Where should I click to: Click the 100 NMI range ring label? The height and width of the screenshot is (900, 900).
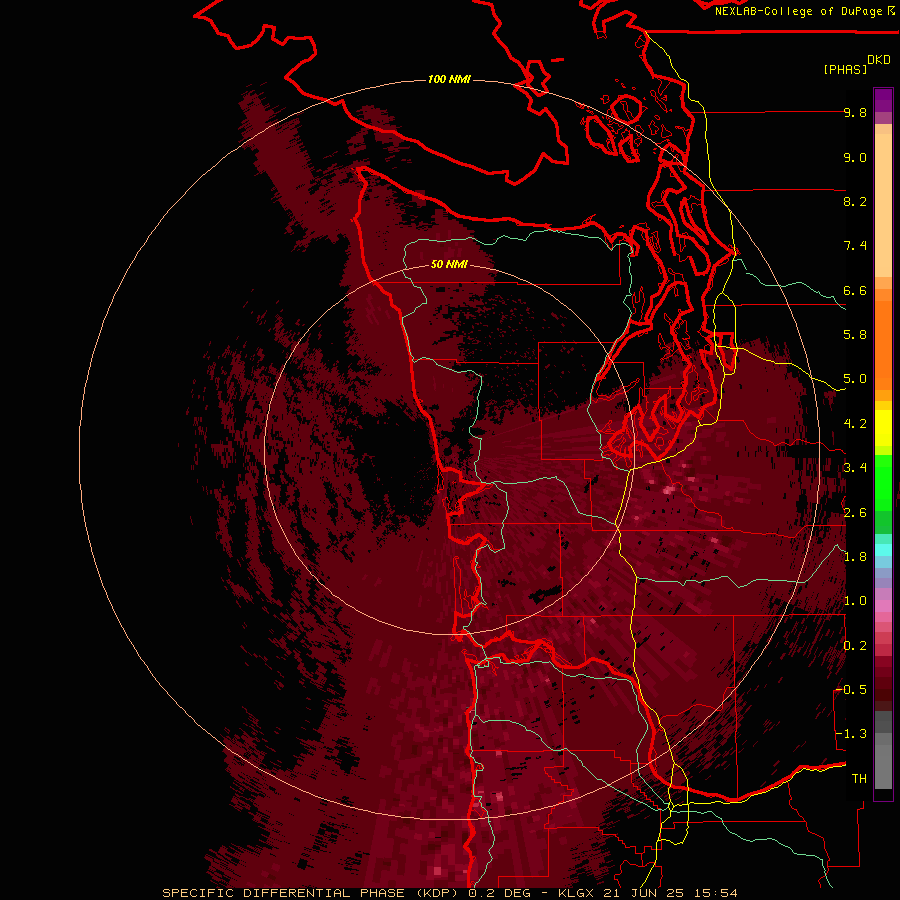449,79
